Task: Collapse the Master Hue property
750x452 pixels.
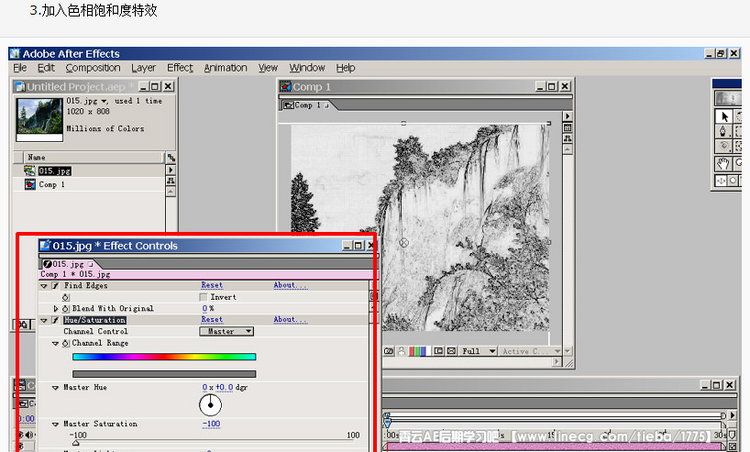Action: point(55,387)
